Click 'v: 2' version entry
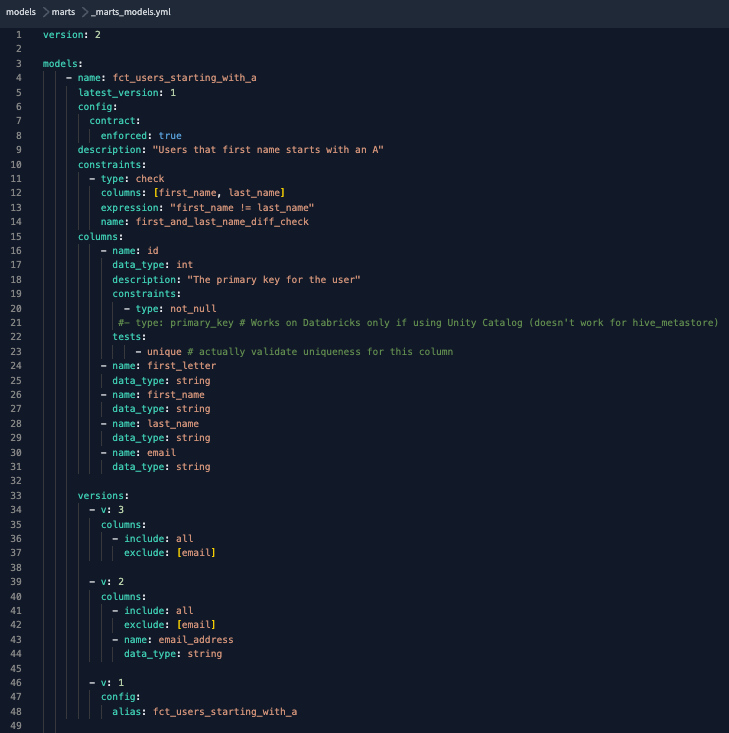This screenshot has width=729, height=733. [x=112, y=582]
